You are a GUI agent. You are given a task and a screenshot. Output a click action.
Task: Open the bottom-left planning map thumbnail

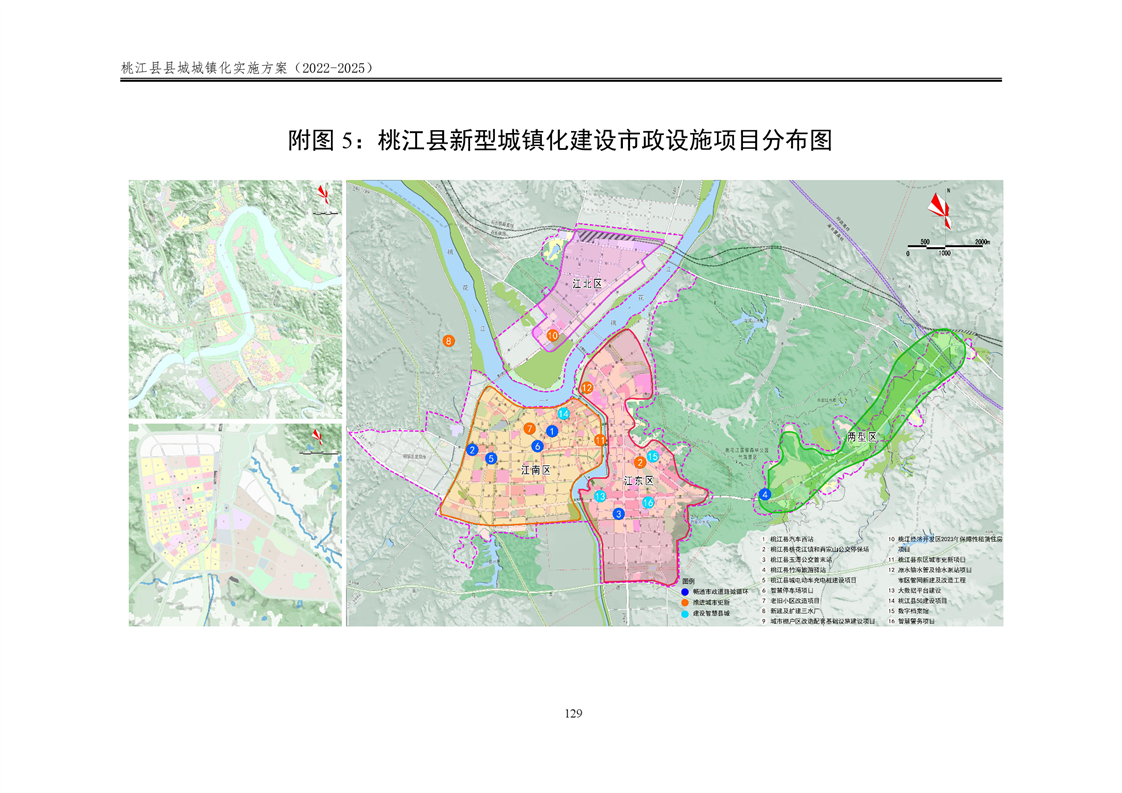pyautogui.click(x=235, y=525)
